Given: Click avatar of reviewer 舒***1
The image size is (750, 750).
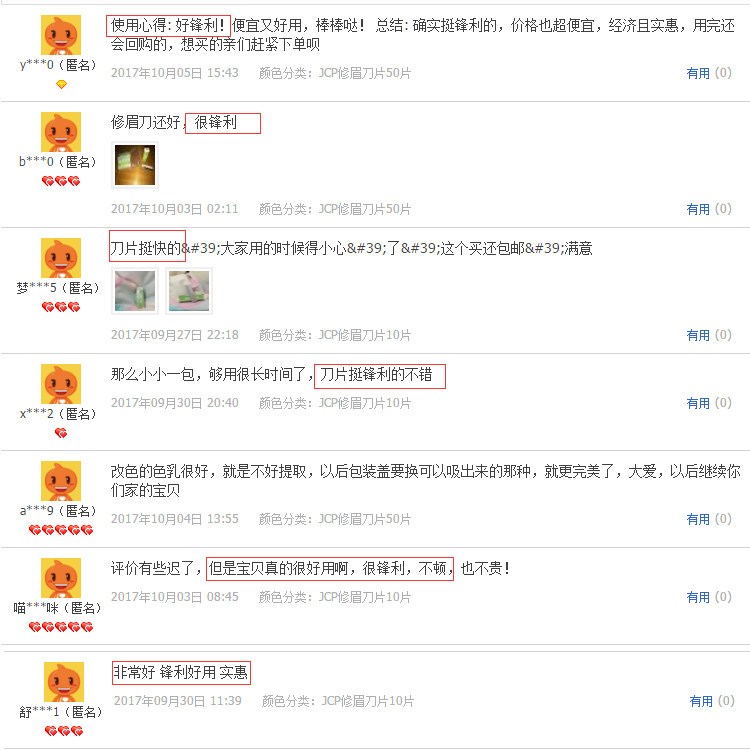Looking at the screenshot, I should click(64, 682).
